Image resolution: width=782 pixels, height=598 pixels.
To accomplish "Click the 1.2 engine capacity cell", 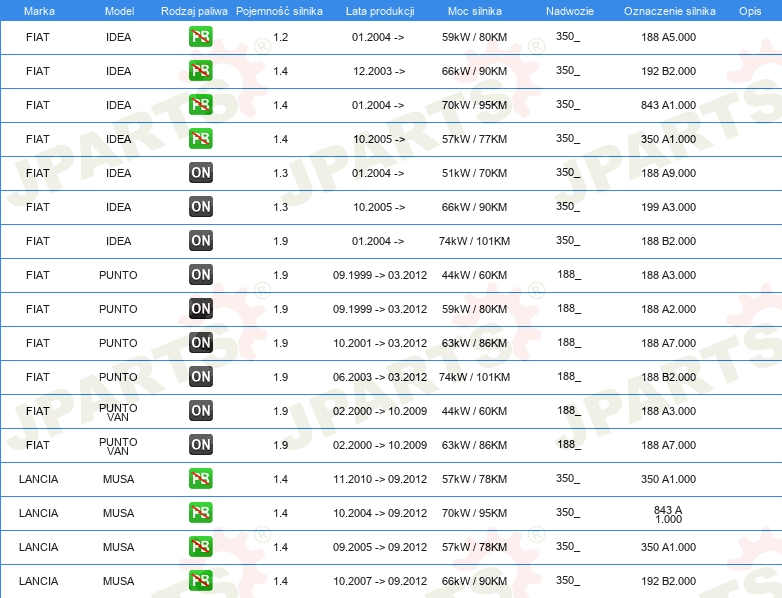I will click(280, 37).
